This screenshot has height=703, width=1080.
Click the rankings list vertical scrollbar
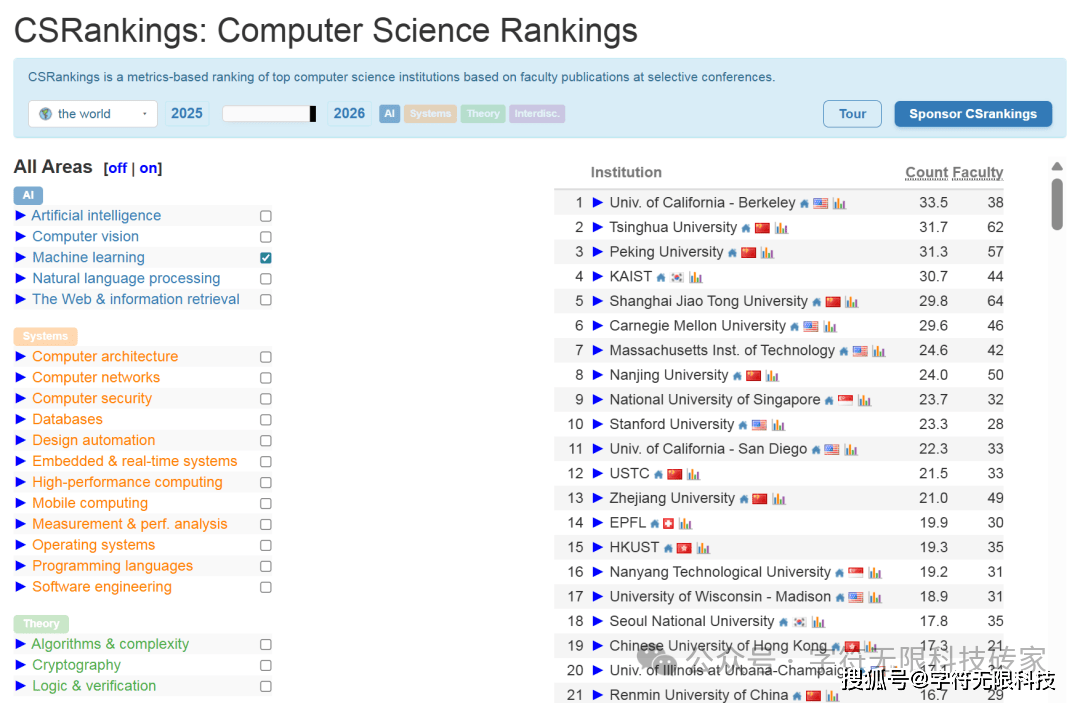1057,204
